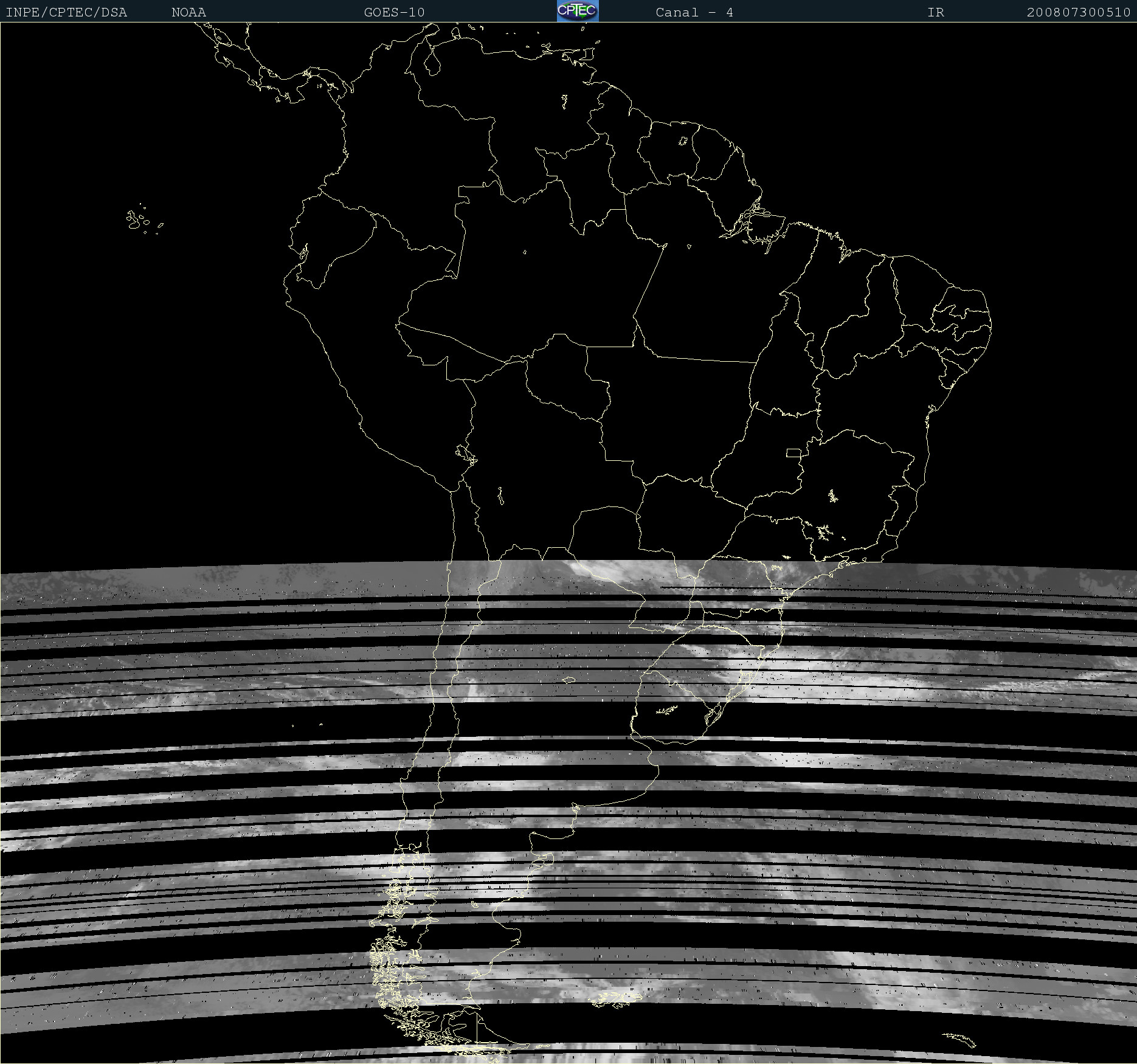Click the INPE/CPTEC/DSA header label

66,12
